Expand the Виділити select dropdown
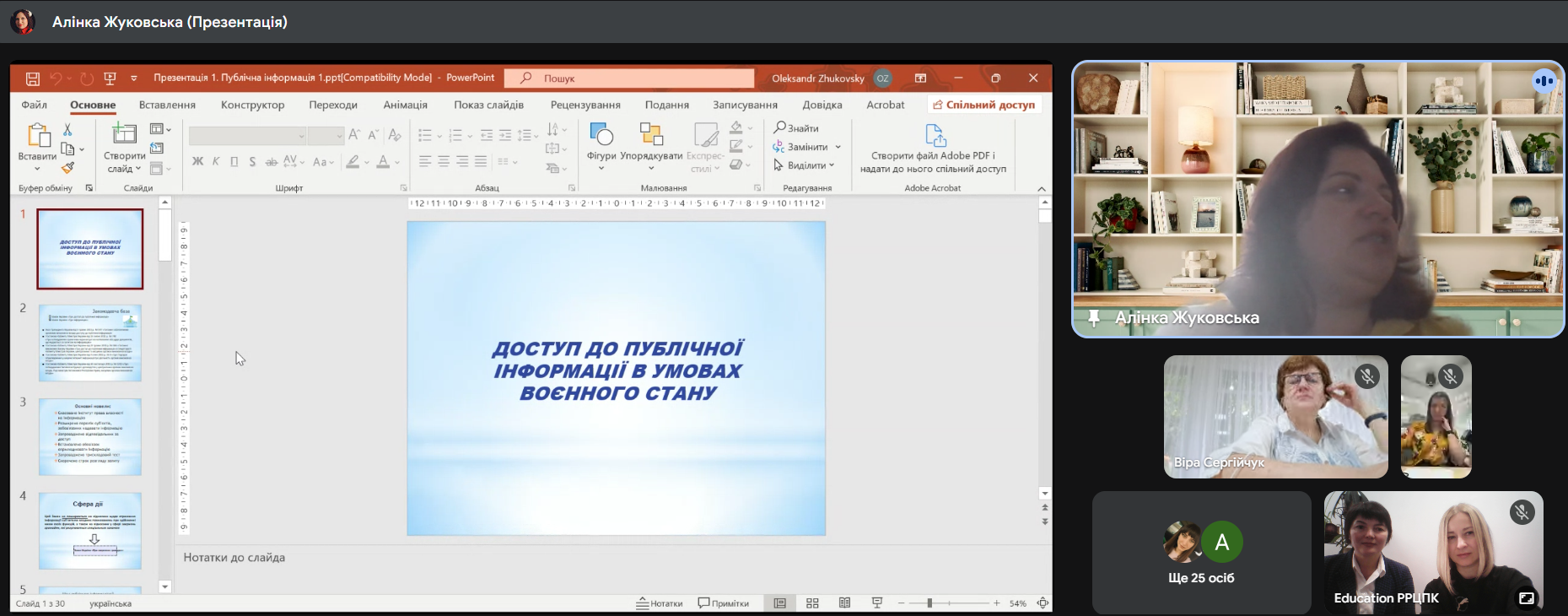 pos(831,165)
